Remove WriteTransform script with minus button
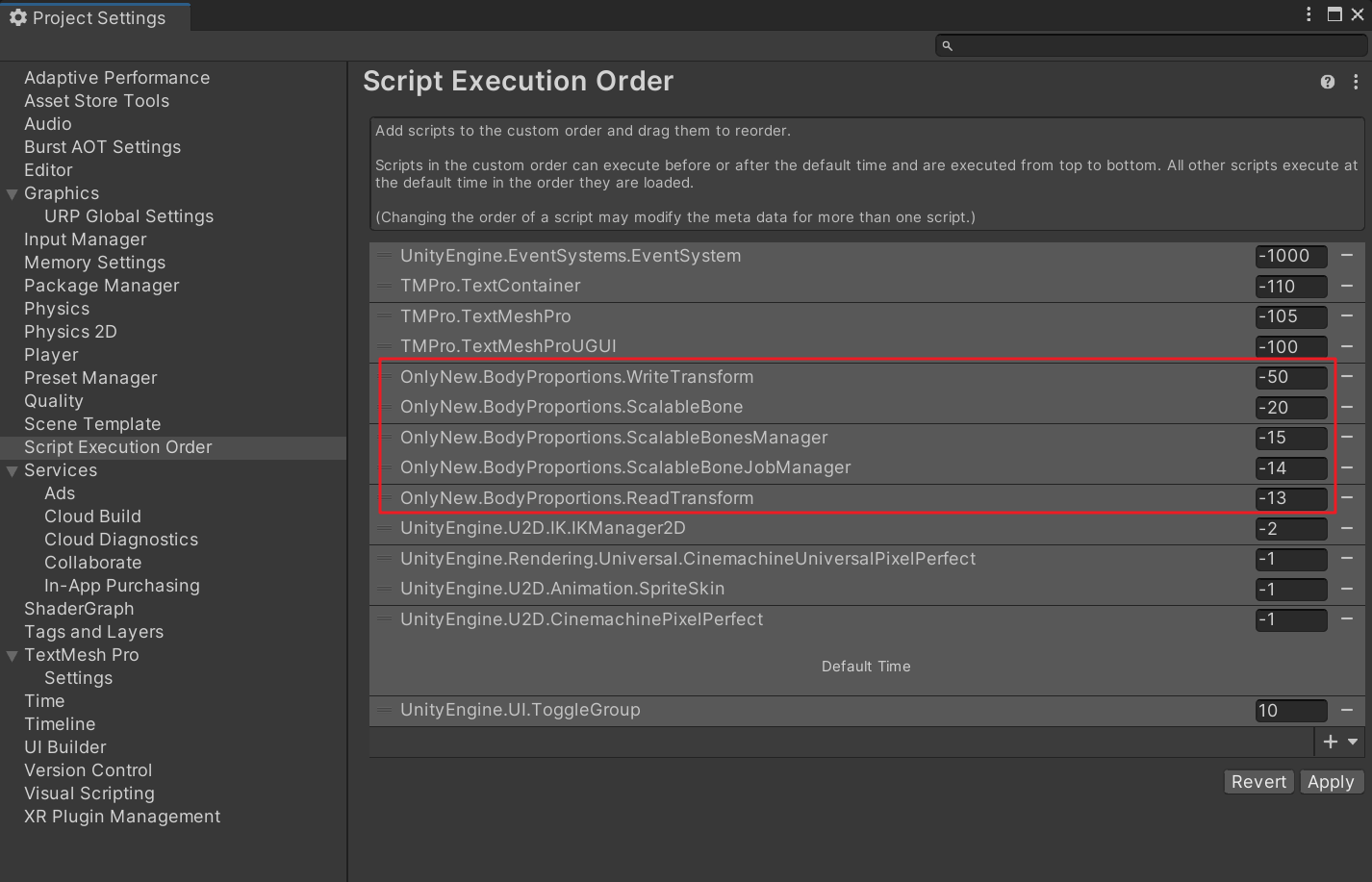Screen dimensions: 1372x882 point(1347,376)
